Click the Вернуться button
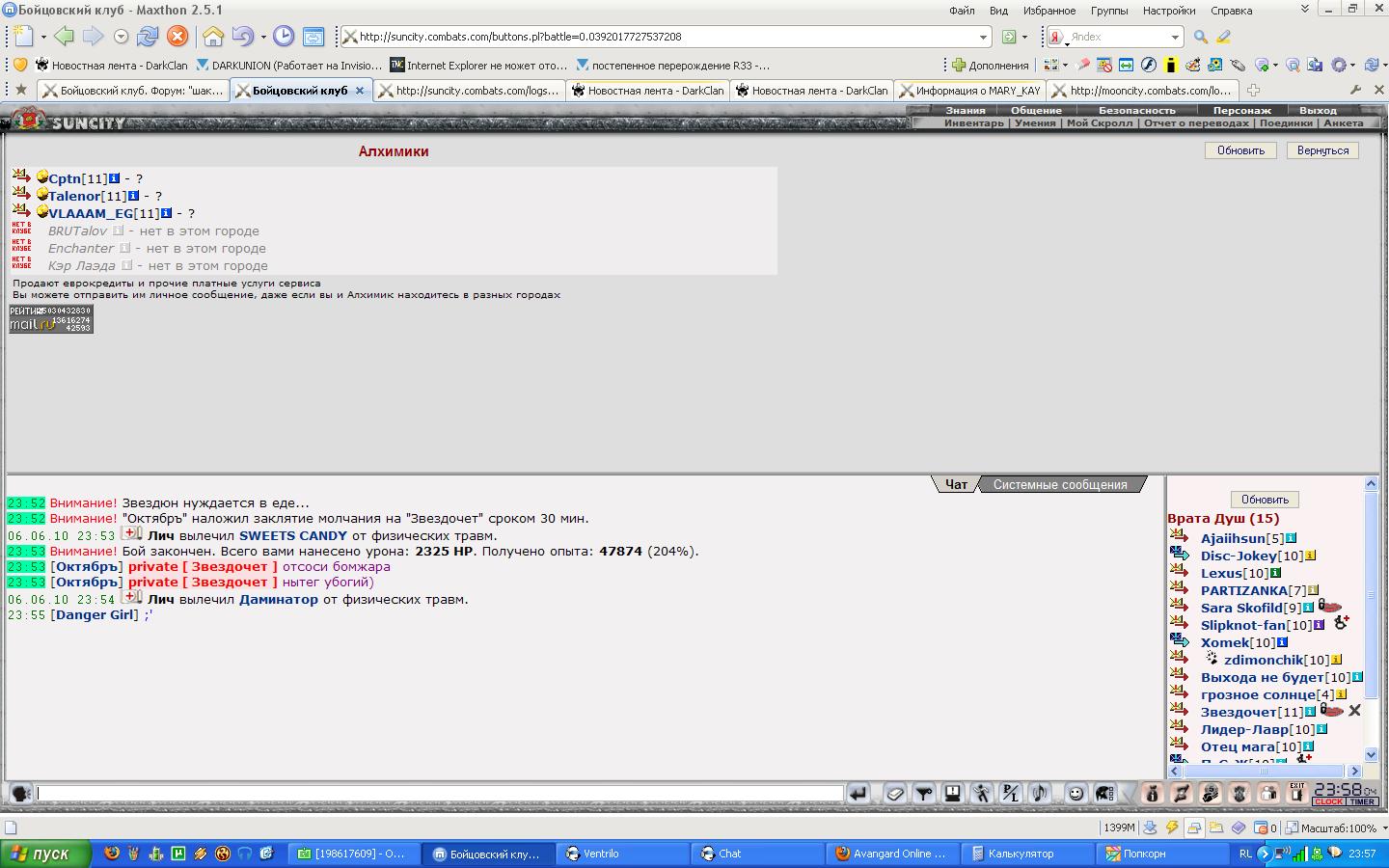The image size is (1389, 868). 1322,150
